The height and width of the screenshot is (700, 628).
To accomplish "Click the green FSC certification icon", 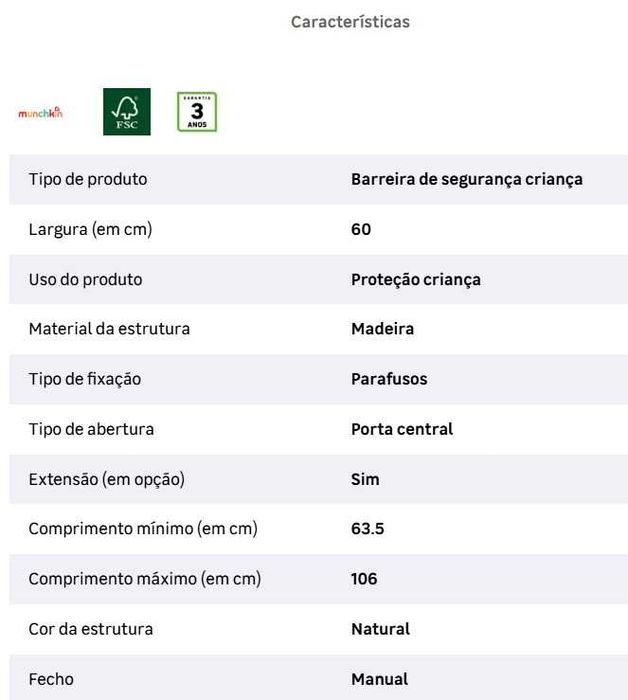I will pos(127,112).
